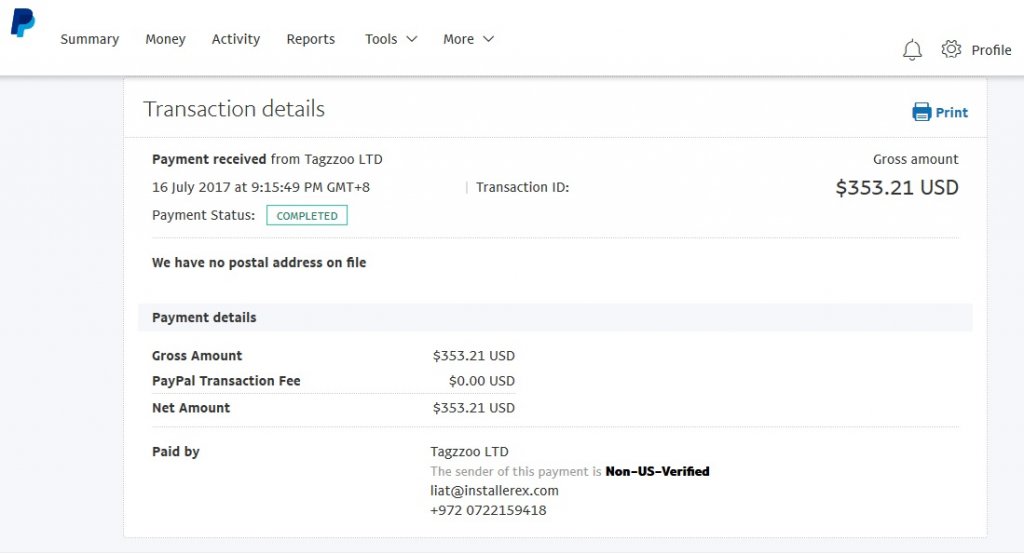Click the Transaction ID label

[x=522, y=187]
